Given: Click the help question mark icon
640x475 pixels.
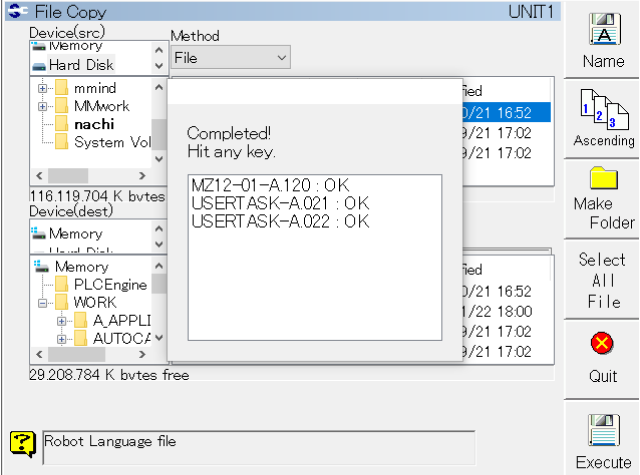Looking at the screenshot, I should point(23,441).
